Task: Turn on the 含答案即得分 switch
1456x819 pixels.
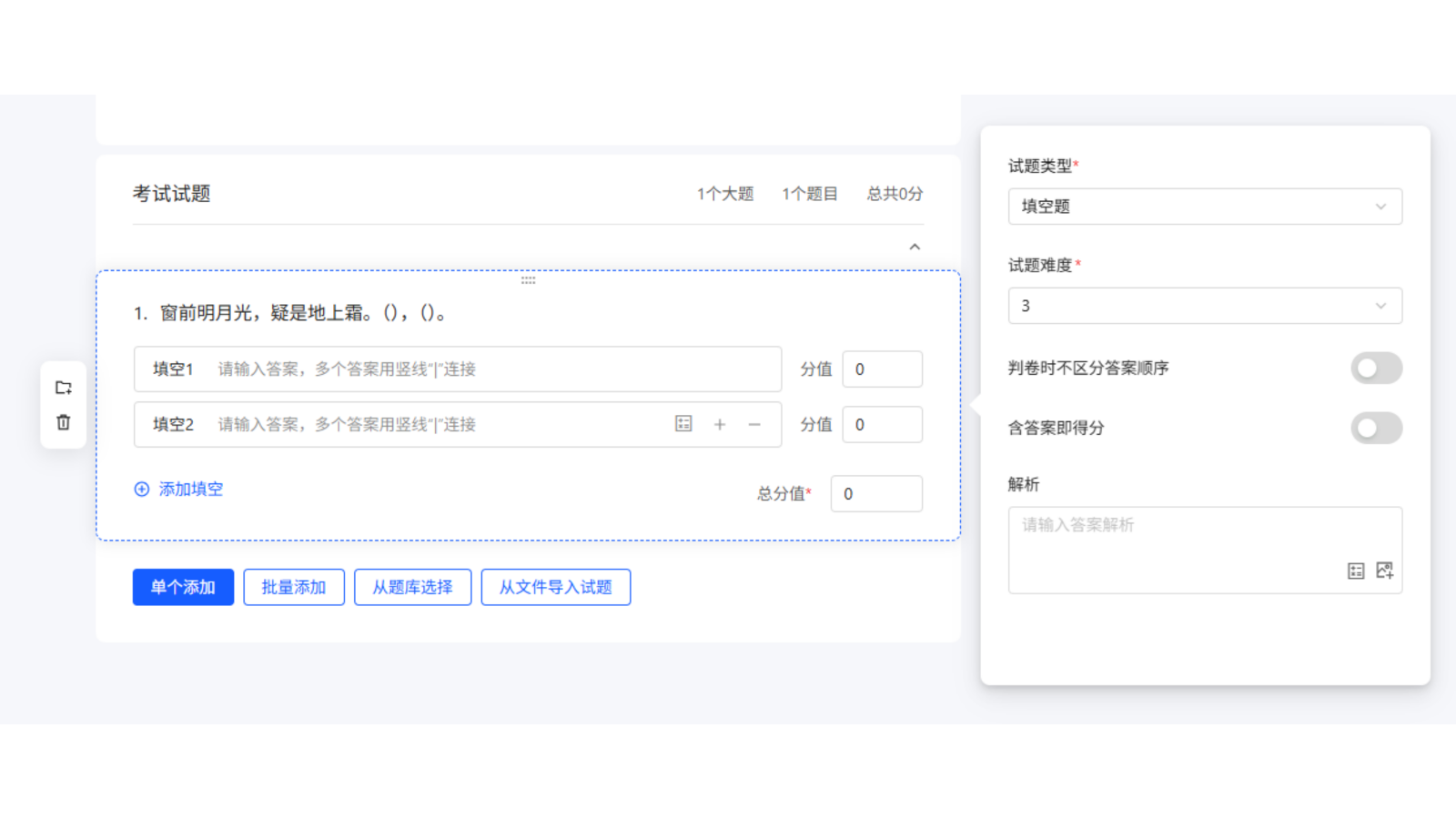Action: 1376,428
